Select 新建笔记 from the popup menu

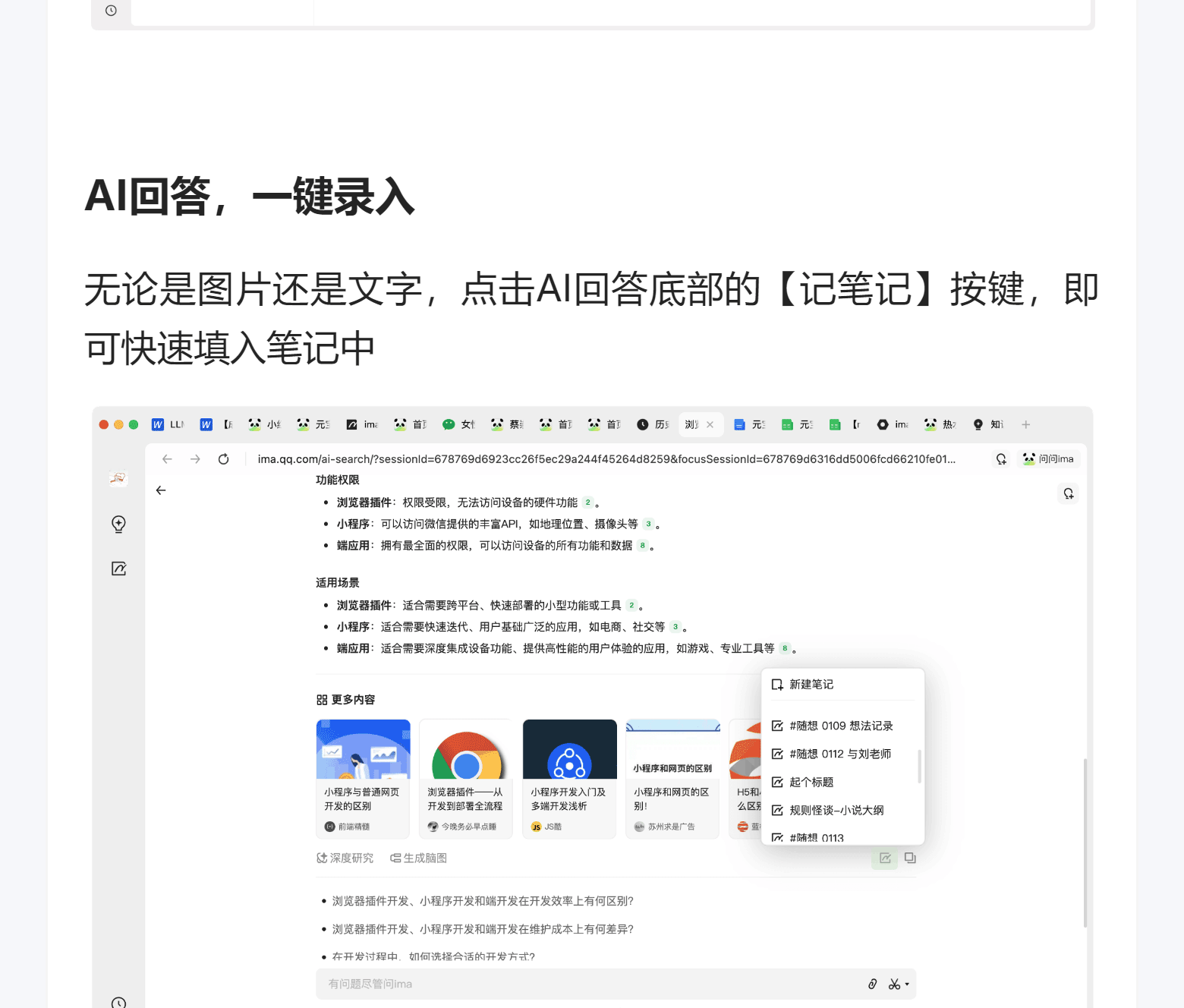pyautogui.click(x=811, y=685)
